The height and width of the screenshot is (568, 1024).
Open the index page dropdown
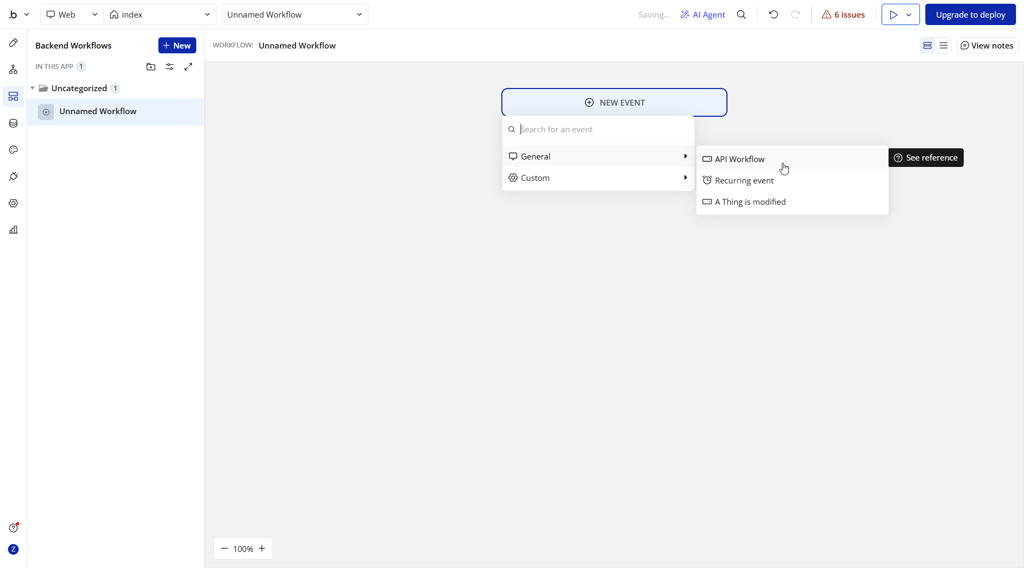pyautogui.click(x=159, y=14)
